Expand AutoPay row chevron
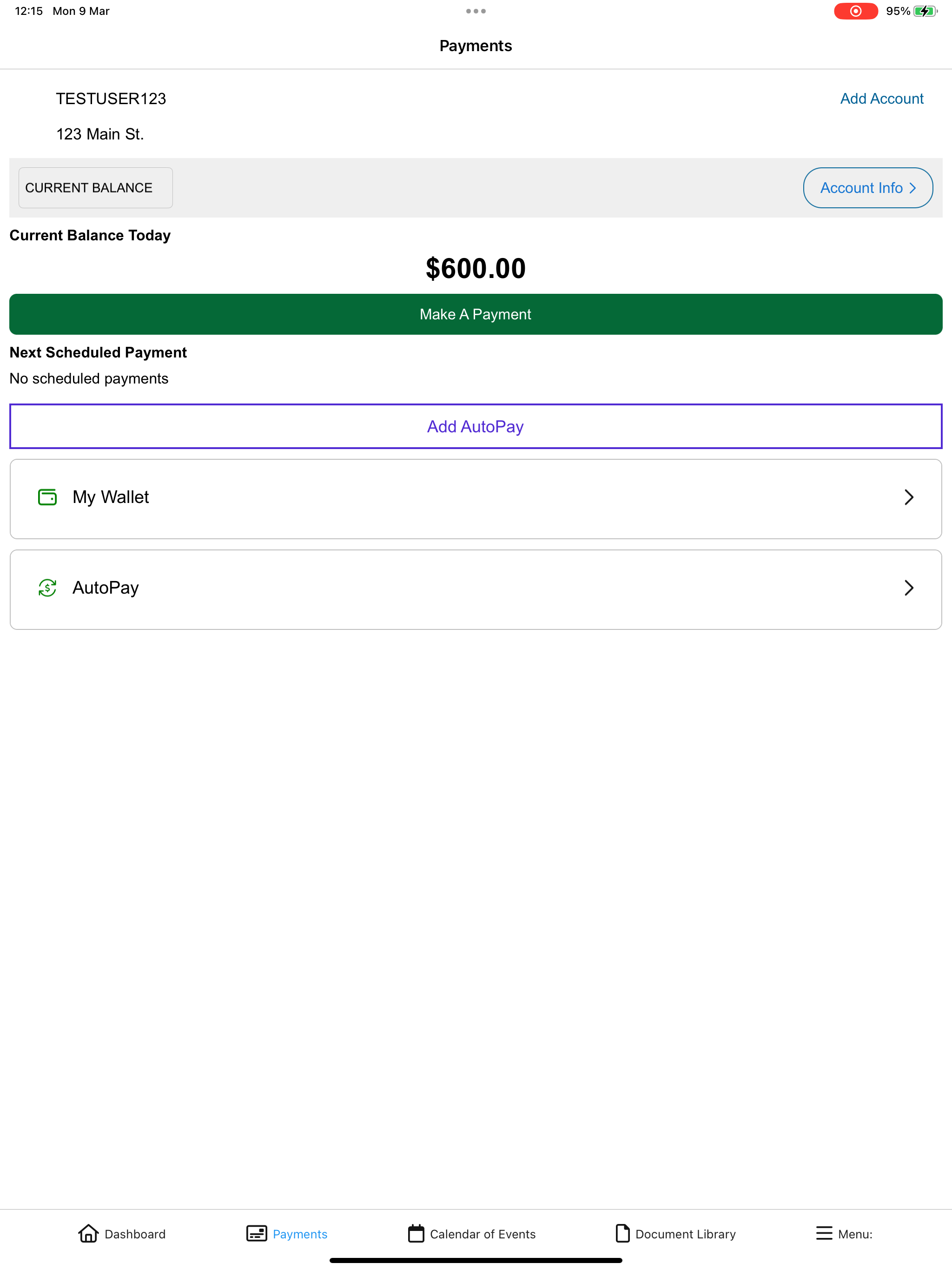952x1270 pixels. (x=909, y=588)
